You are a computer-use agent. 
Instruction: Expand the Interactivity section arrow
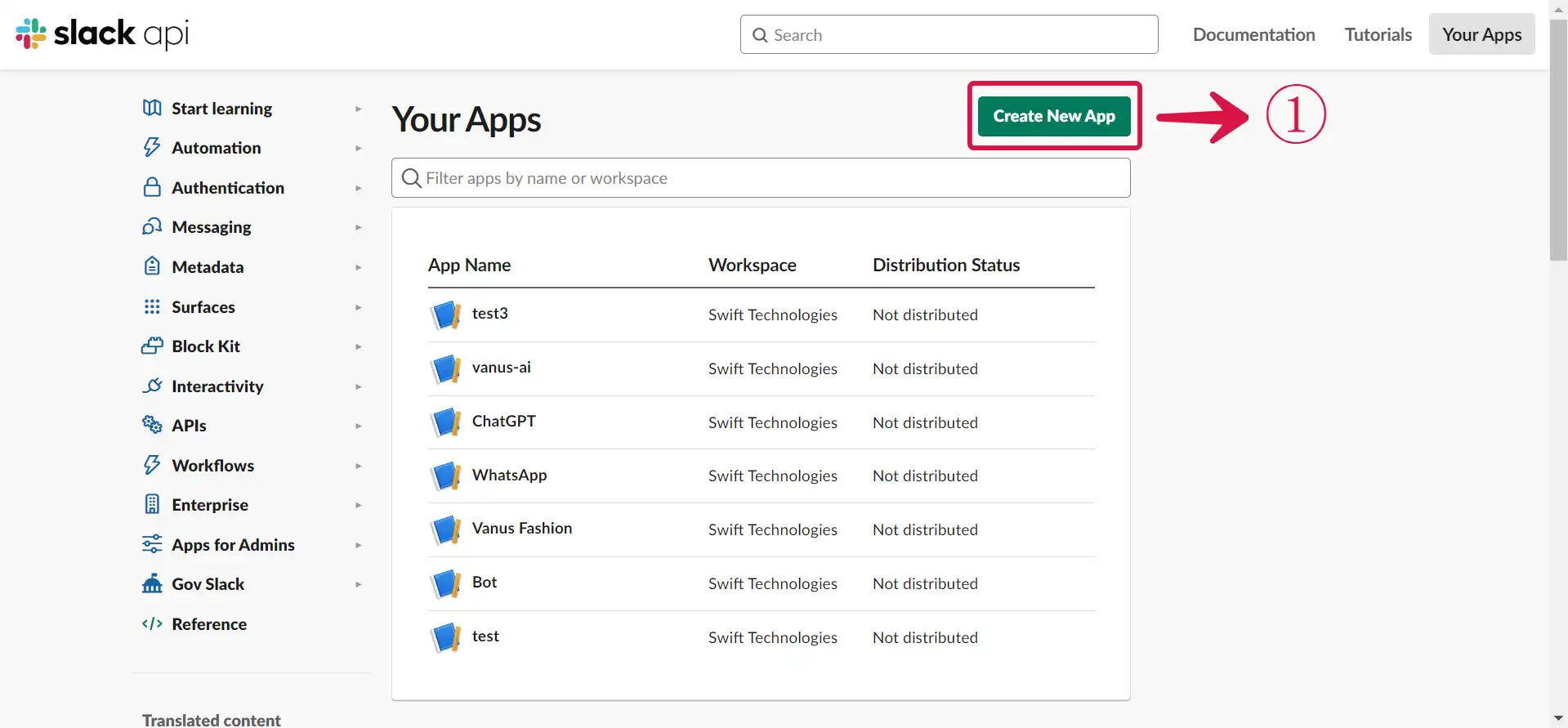point(358,386)
